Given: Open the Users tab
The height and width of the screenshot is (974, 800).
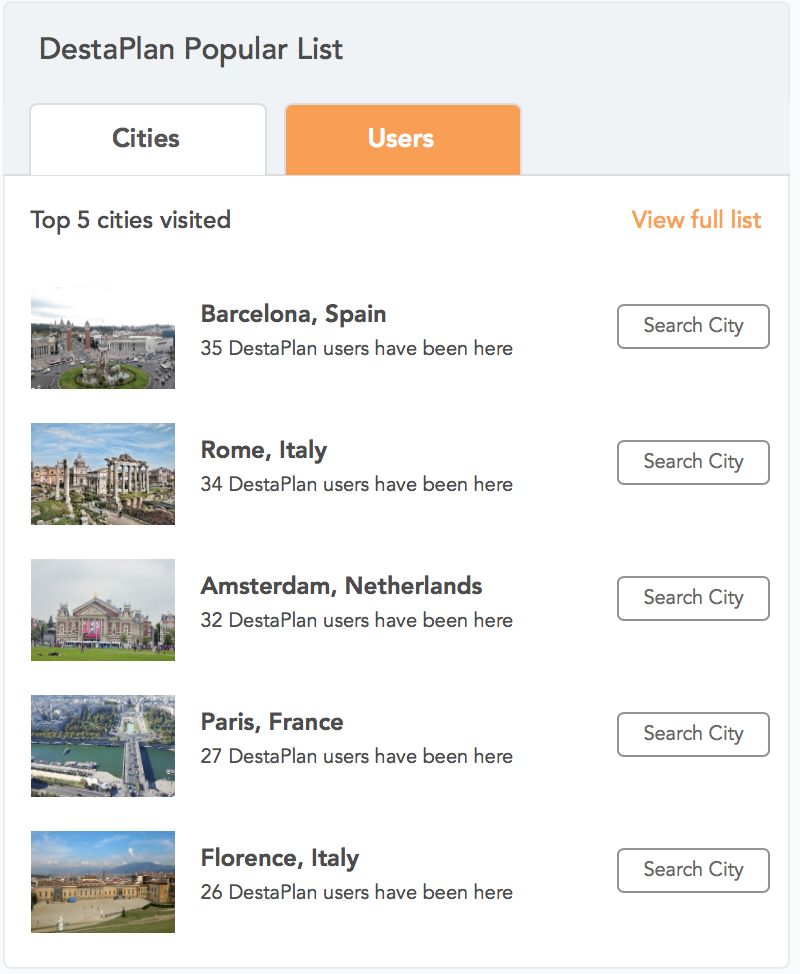Looking at the screenshot, I should coord(402,139).
